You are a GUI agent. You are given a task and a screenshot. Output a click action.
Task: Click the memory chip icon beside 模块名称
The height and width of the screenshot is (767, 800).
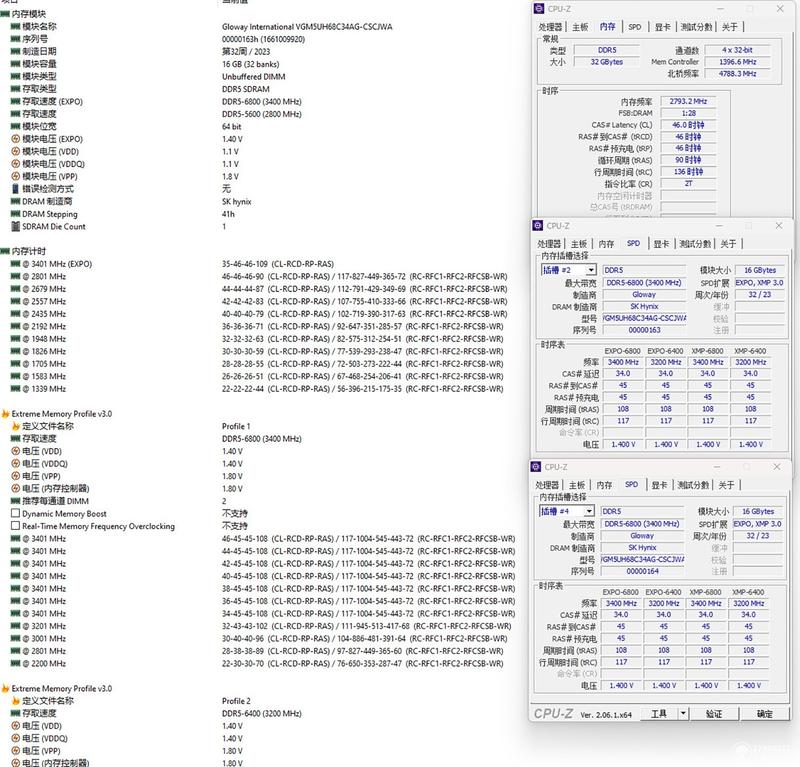[x=15, y=27]
